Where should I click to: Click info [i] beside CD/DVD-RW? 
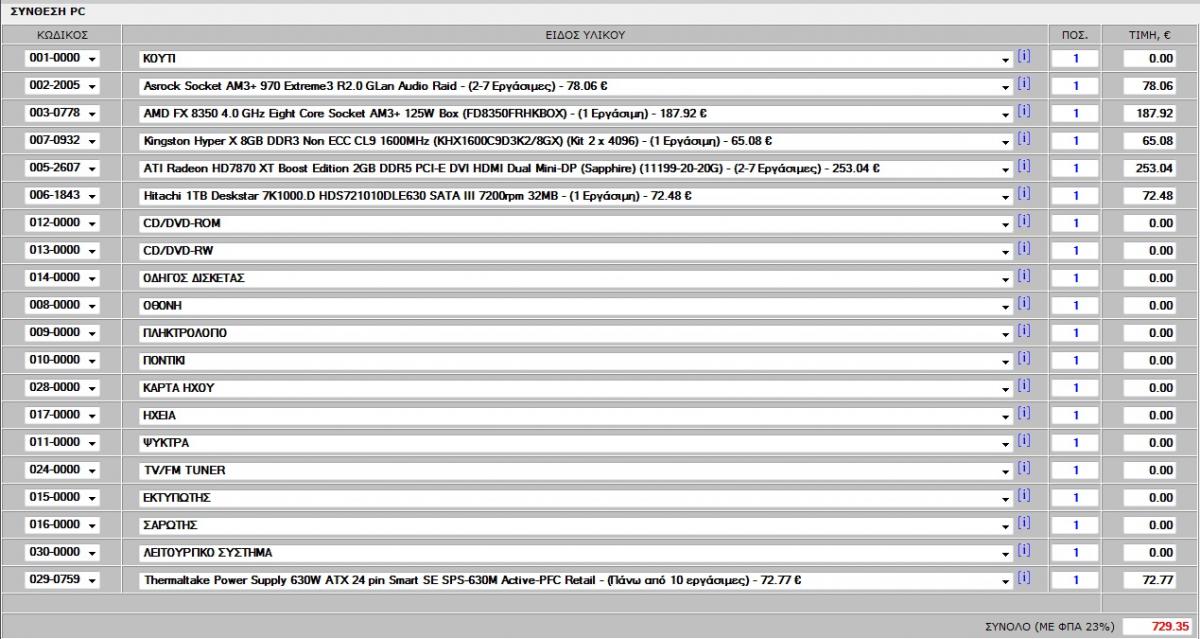point(1023,249)
